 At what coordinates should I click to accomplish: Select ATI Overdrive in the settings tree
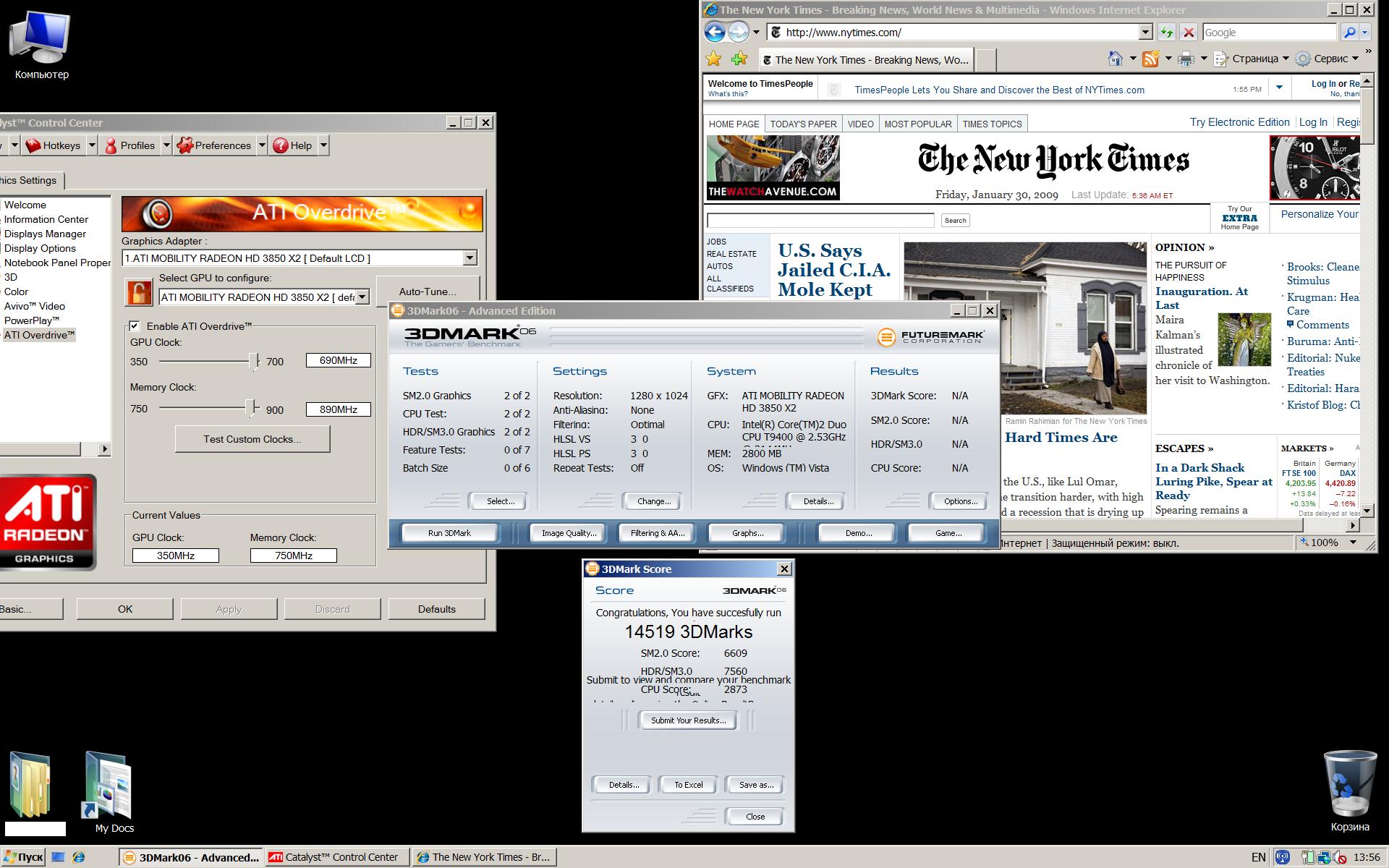pyautogui.click(x=39, y=335)
